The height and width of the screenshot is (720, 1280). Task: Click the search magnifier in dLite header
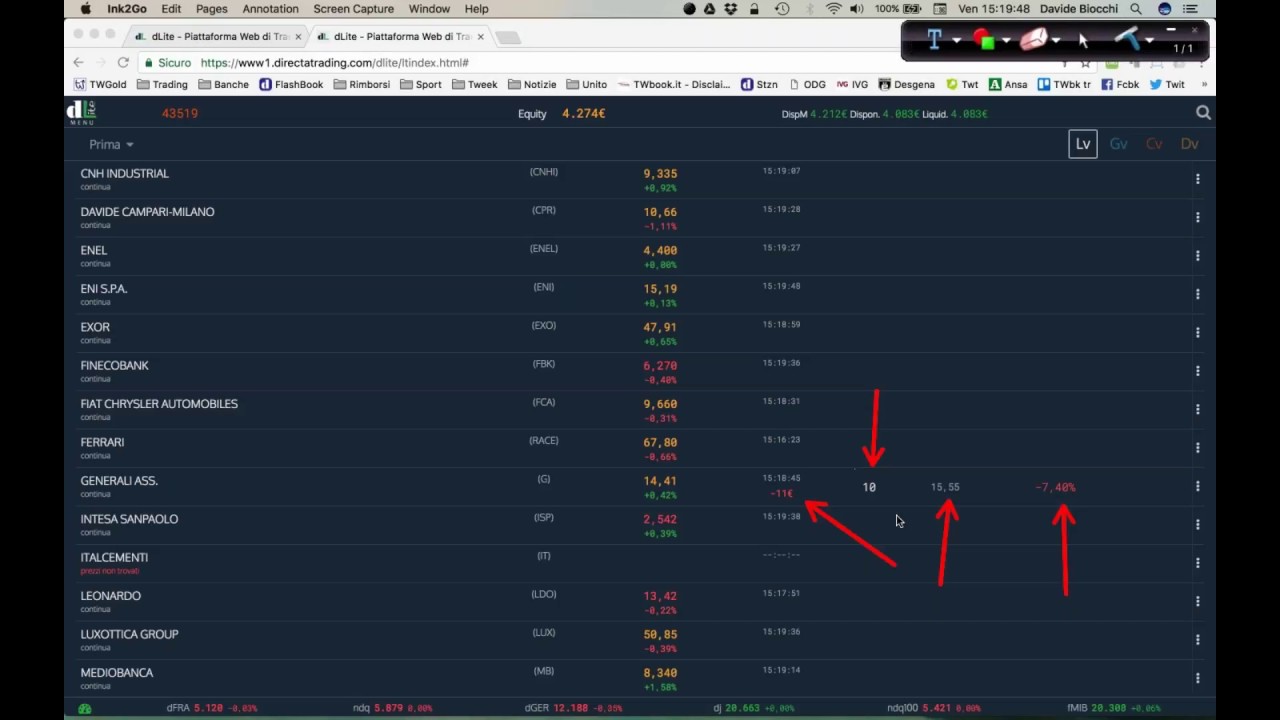[x=1203, y=113]
